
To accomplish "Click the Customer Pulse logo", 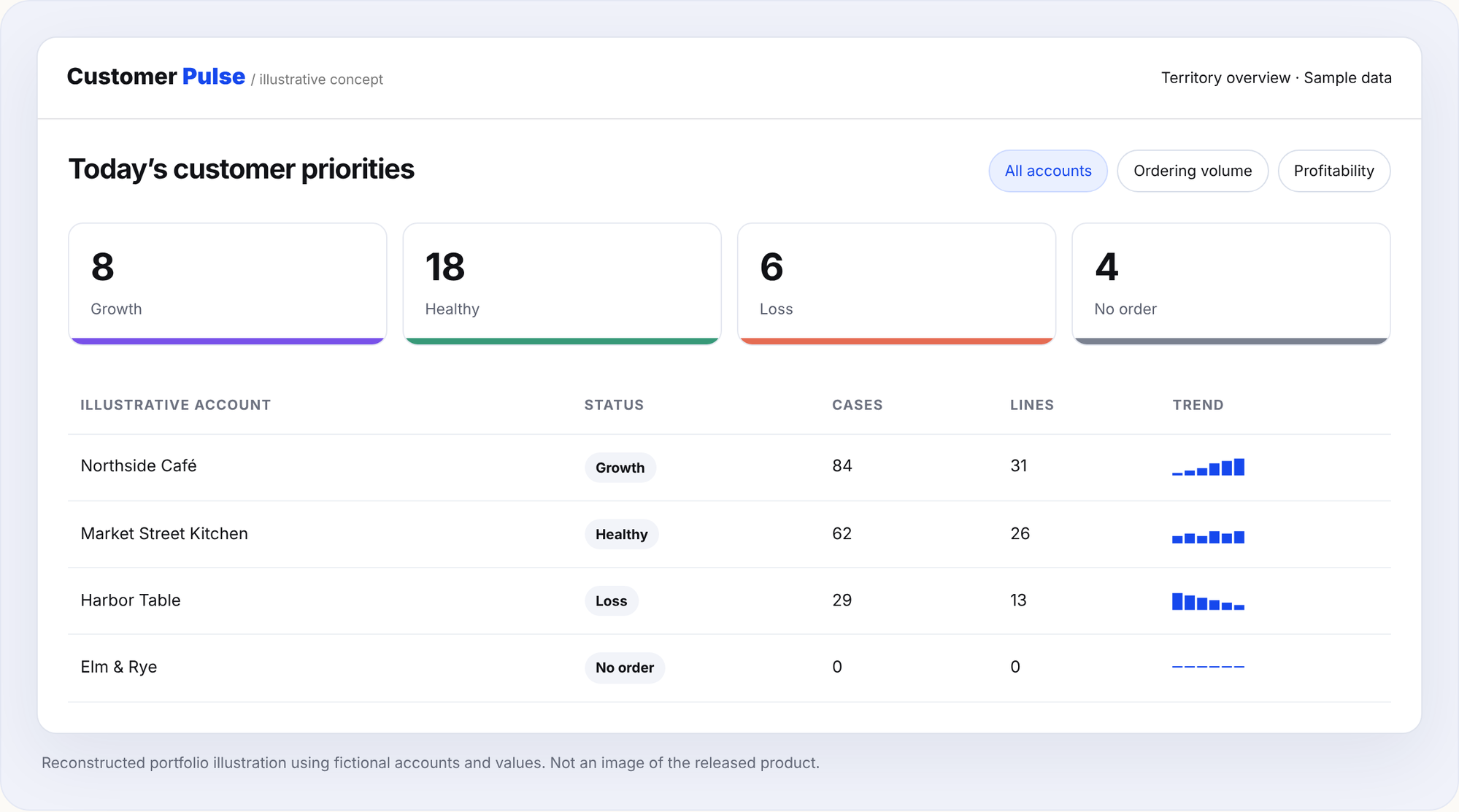I will 155,77.
